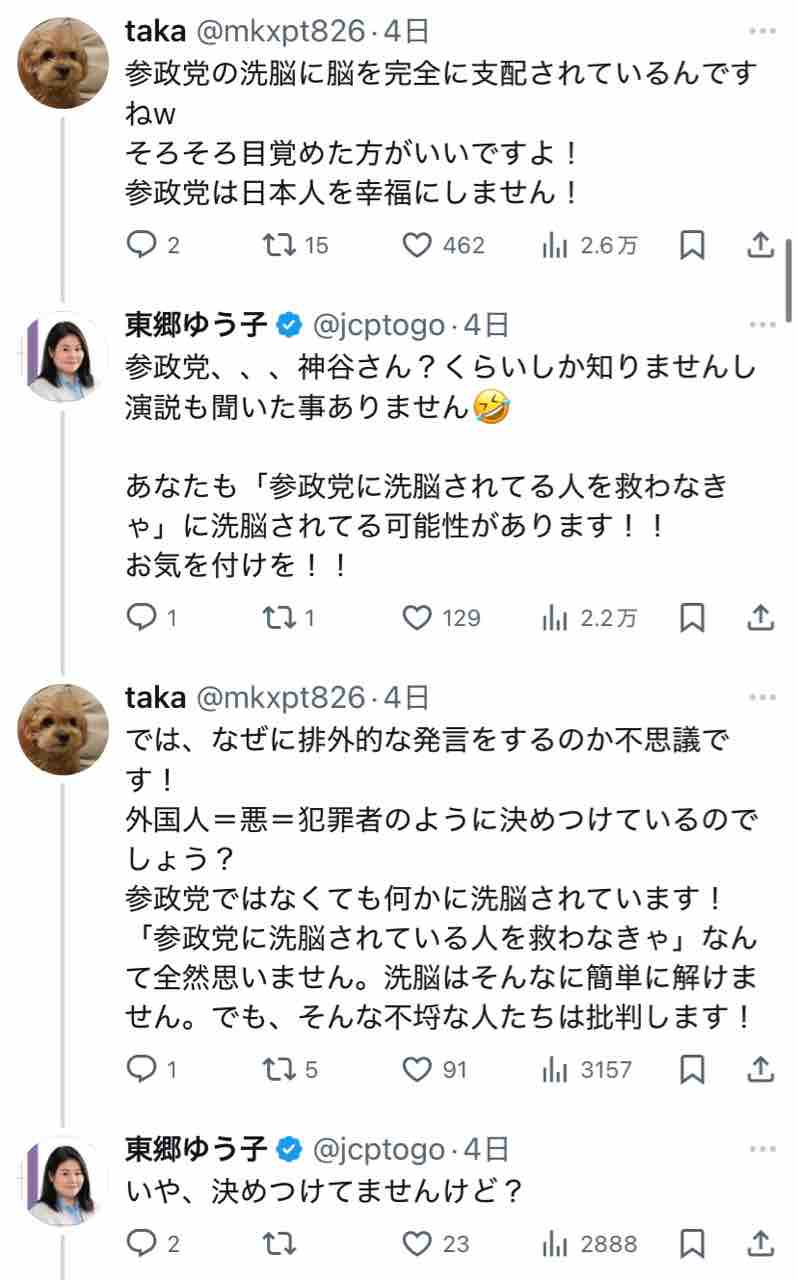Open more options on first taka tweet
Screen dimensions: 798x1280
point(762,32)
